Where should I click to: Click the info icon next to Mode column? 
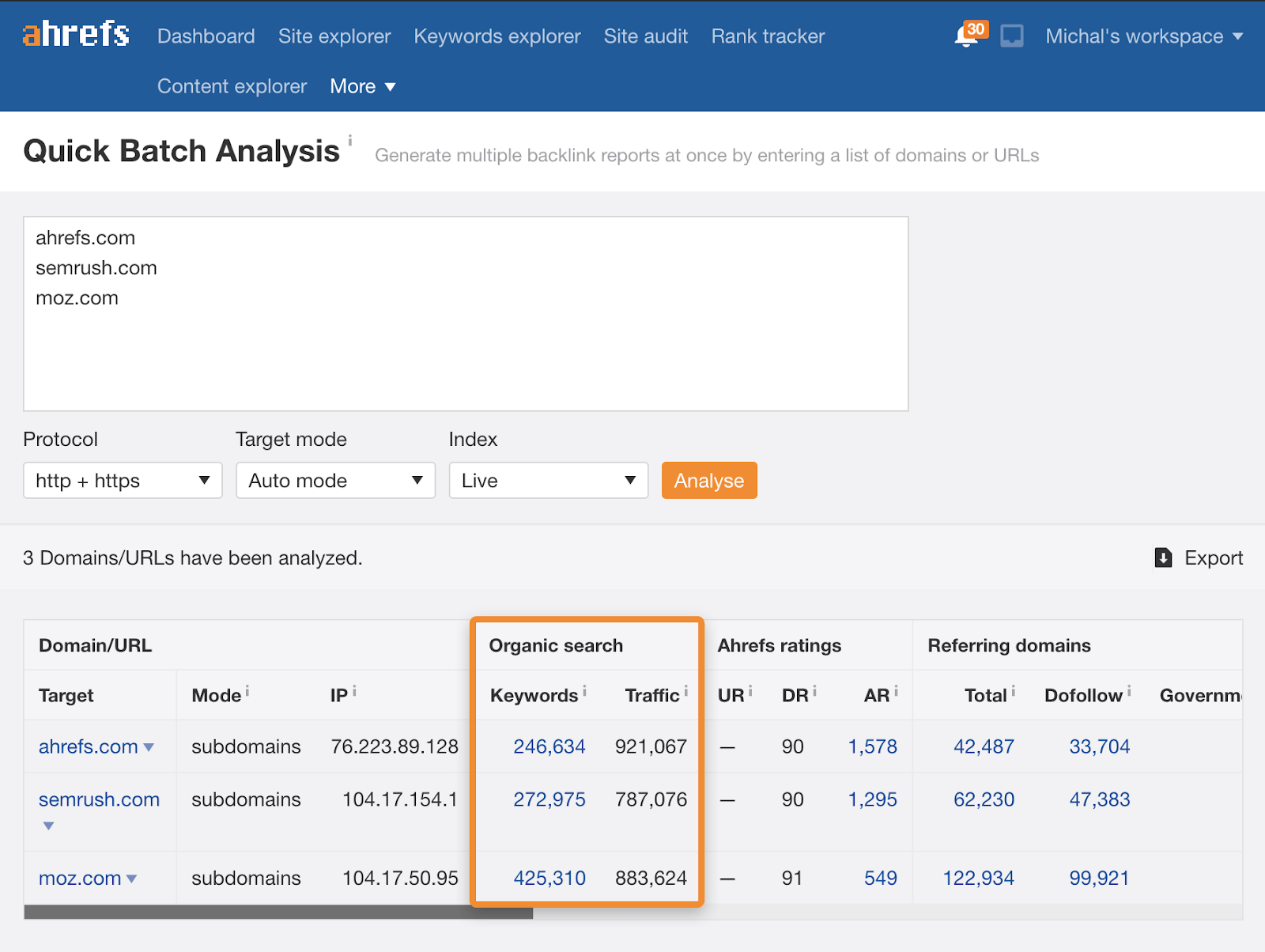point(247,689)
